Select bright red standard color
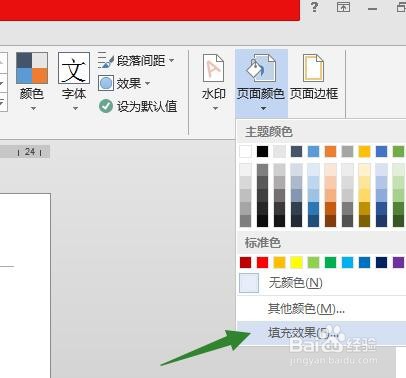The image size is (406, 378). [262, 262]
